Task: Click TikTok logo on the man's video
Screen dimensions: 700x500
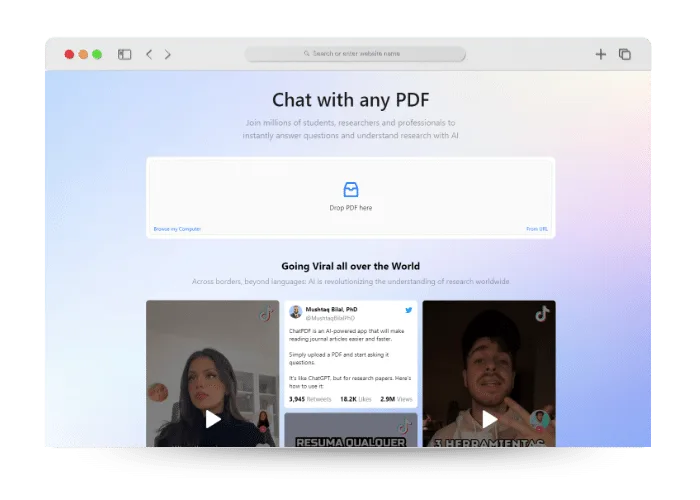Action: tap(542, 314)
